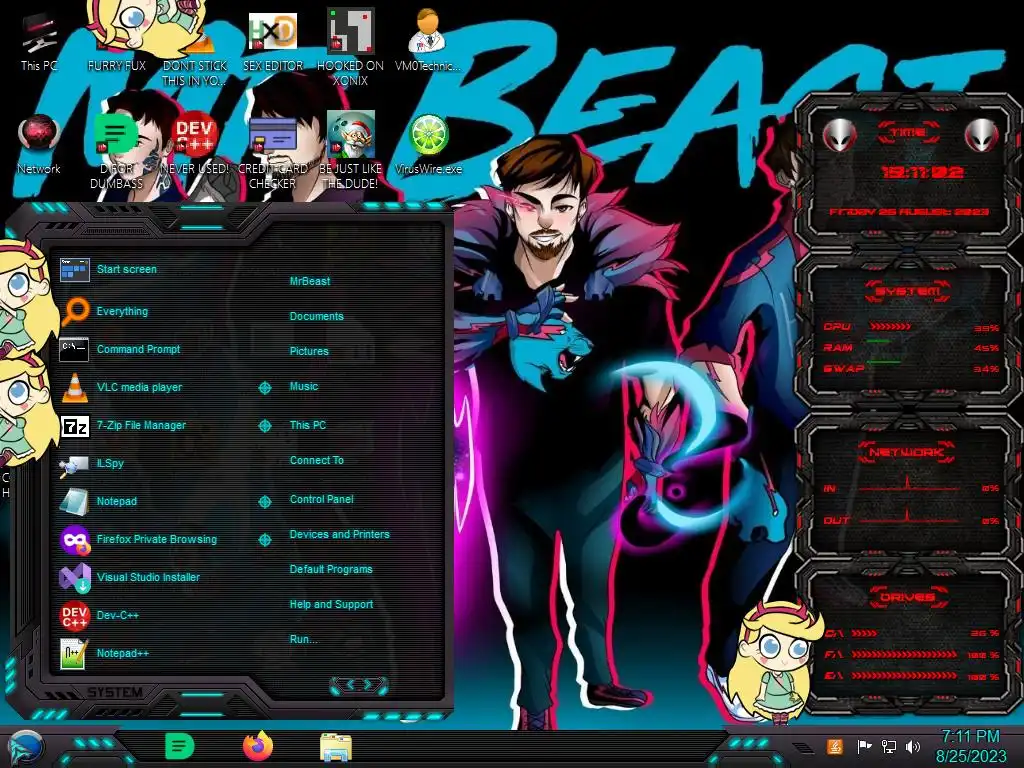Click the C:\ drive usage bar
This screenshot has width=1024, height=768.
865,633
